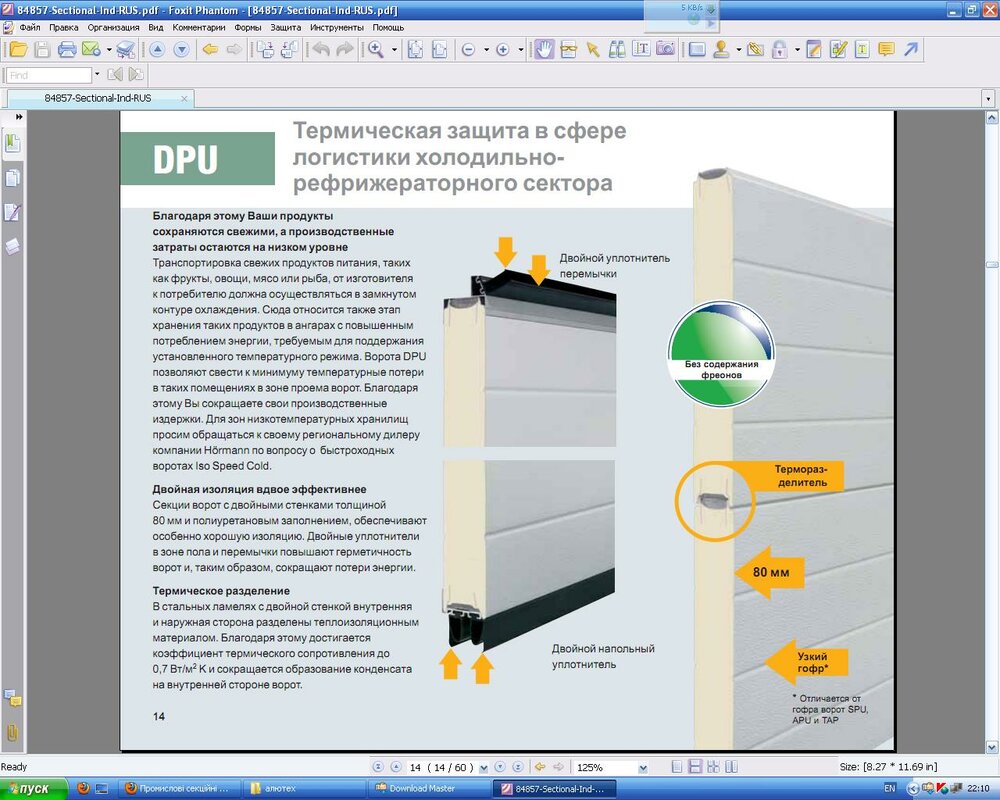Click the Typewriter T icon
This screenshot has height=800, width=1000.
(x=862, y=49)
